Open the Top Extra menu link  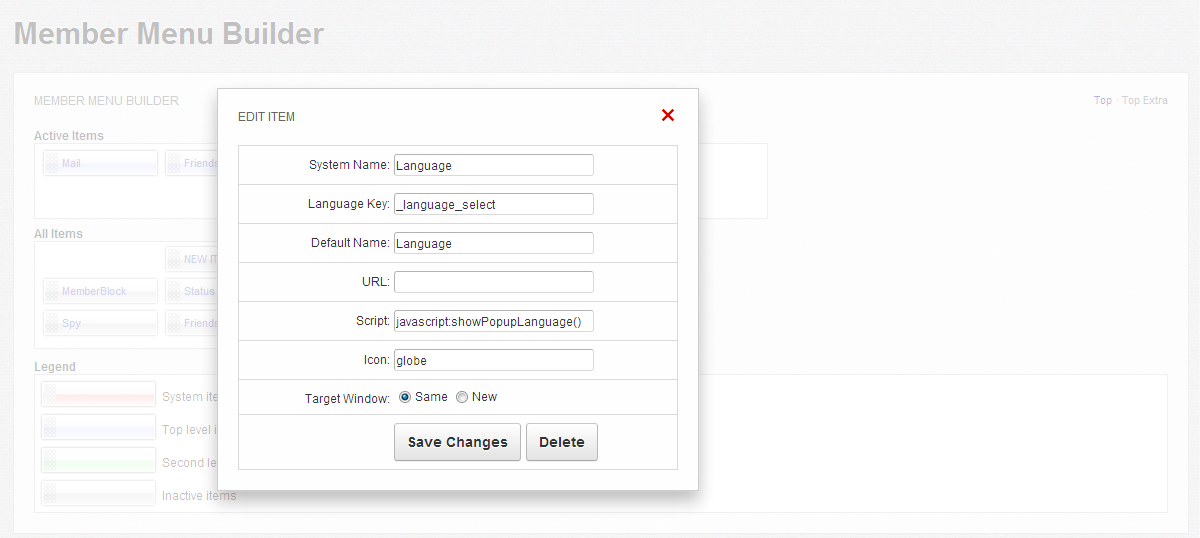(x=1144, y=100)
